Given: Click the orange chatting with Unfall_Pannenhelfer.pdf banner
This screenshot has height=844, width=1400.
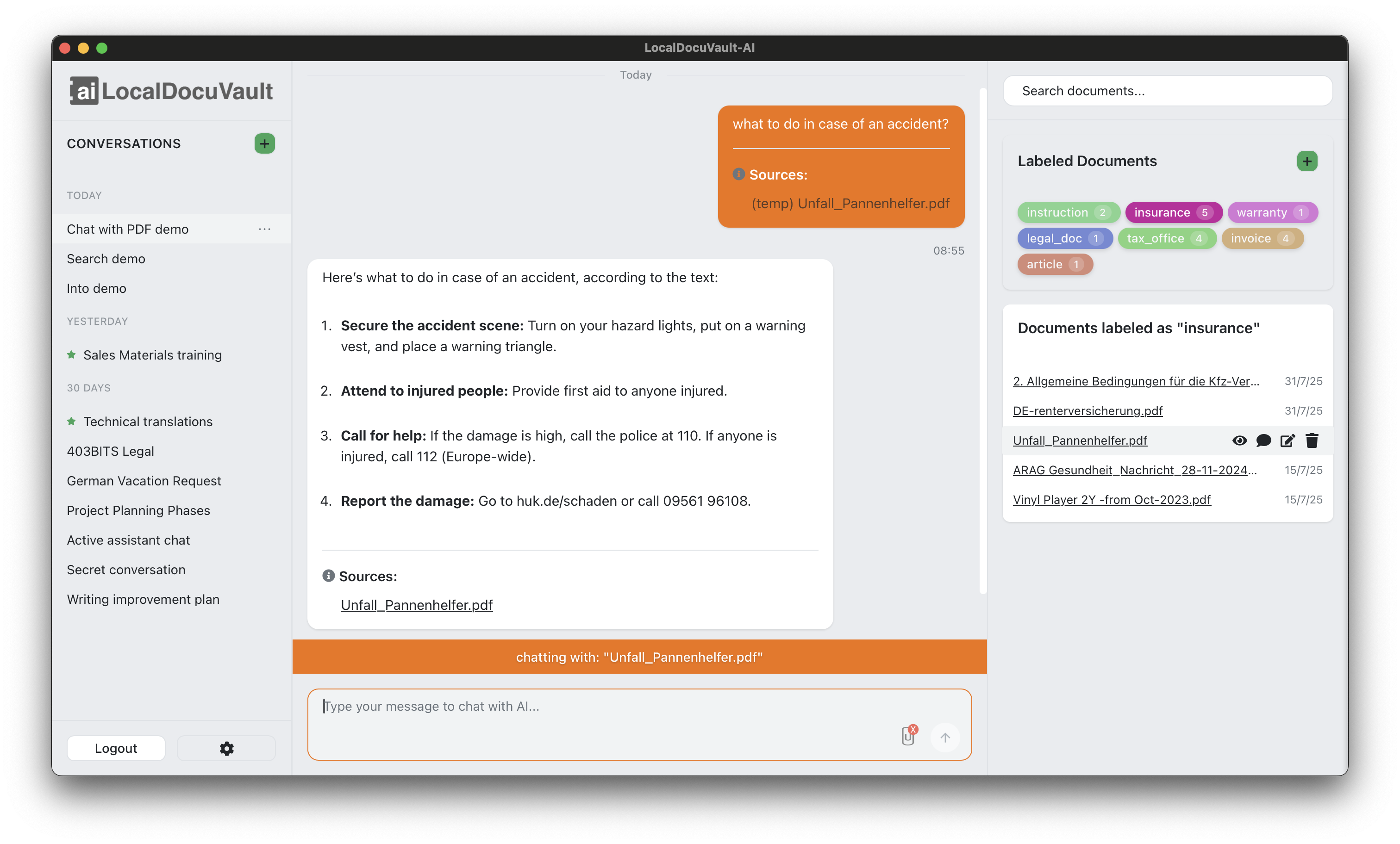Looking at the screenshot, I should (639, 656).
